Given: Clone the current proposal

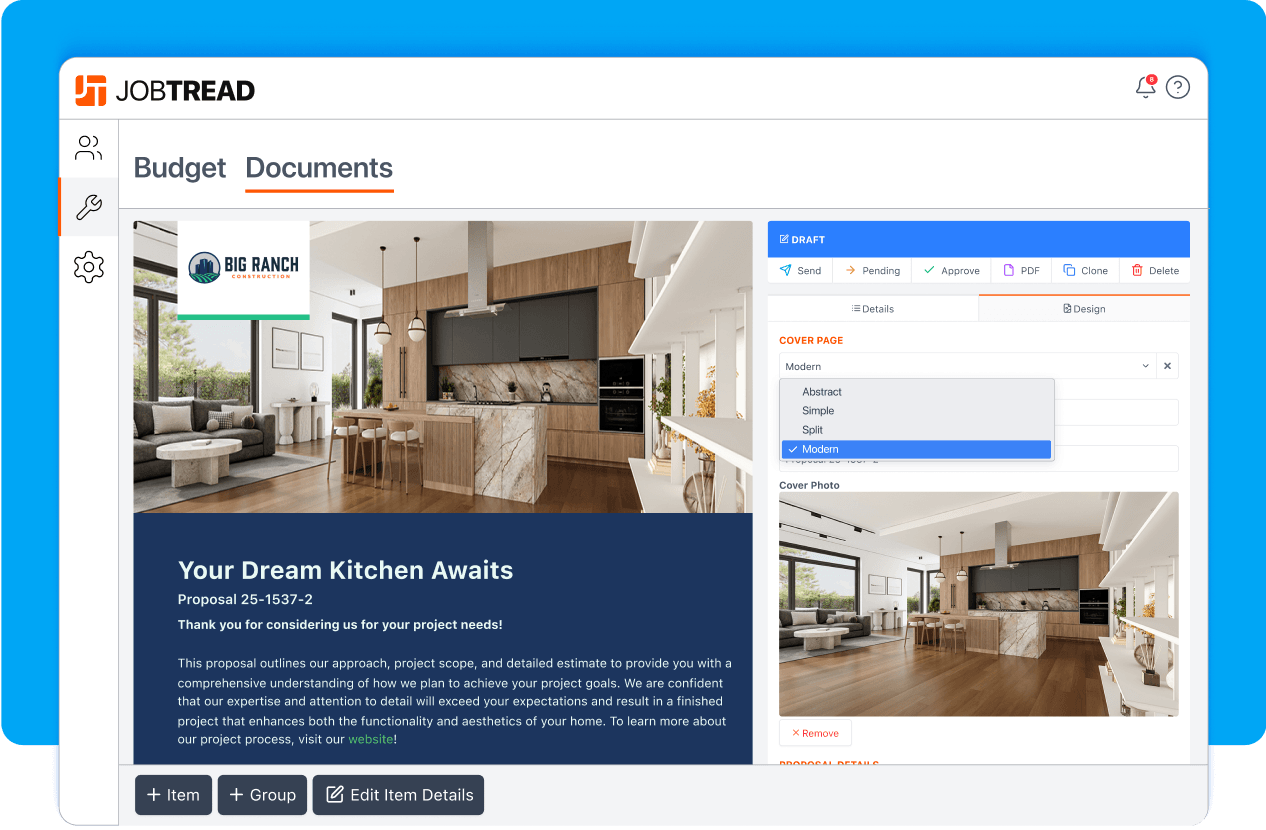Looking at the screenshot, I should (1085, 270).
